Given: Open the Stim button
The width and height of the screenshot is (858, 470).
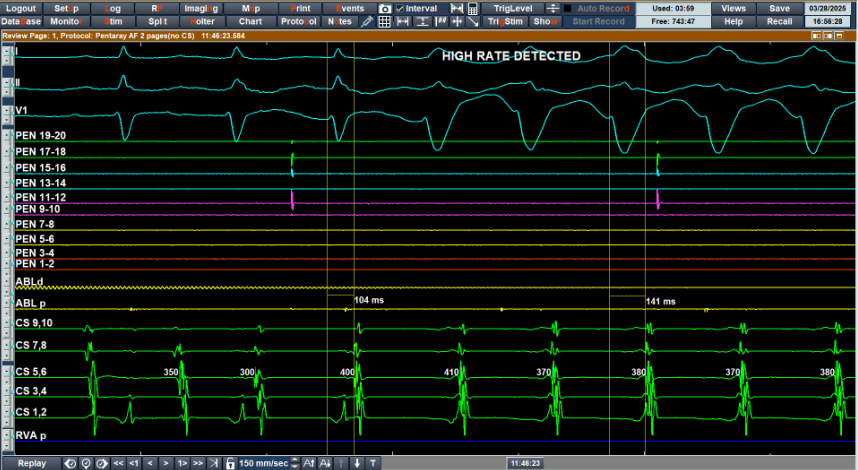Looking at the screenshot, I should tap(112, 22).
